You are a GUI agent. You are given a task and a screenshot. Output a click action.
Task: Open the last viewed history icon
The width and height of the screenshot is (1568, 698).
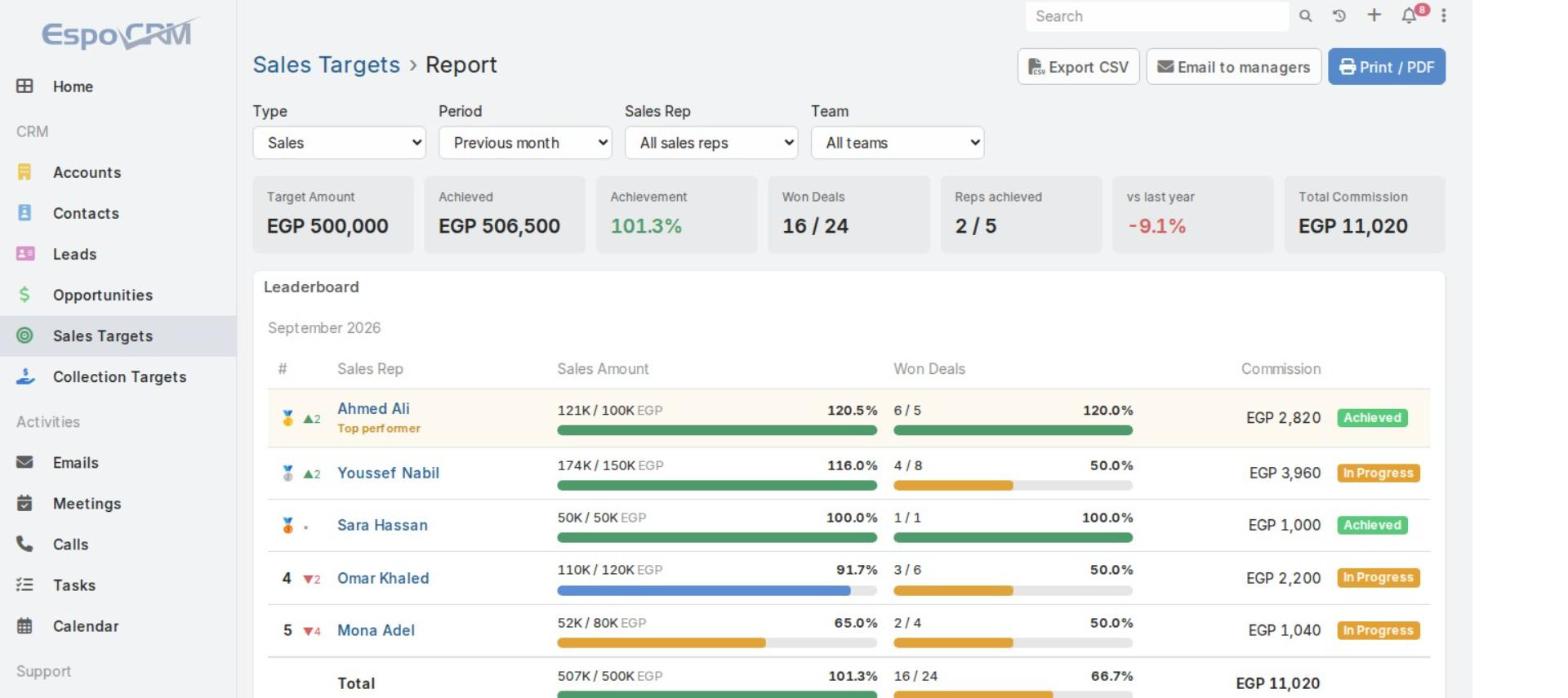coord(1339,16)
